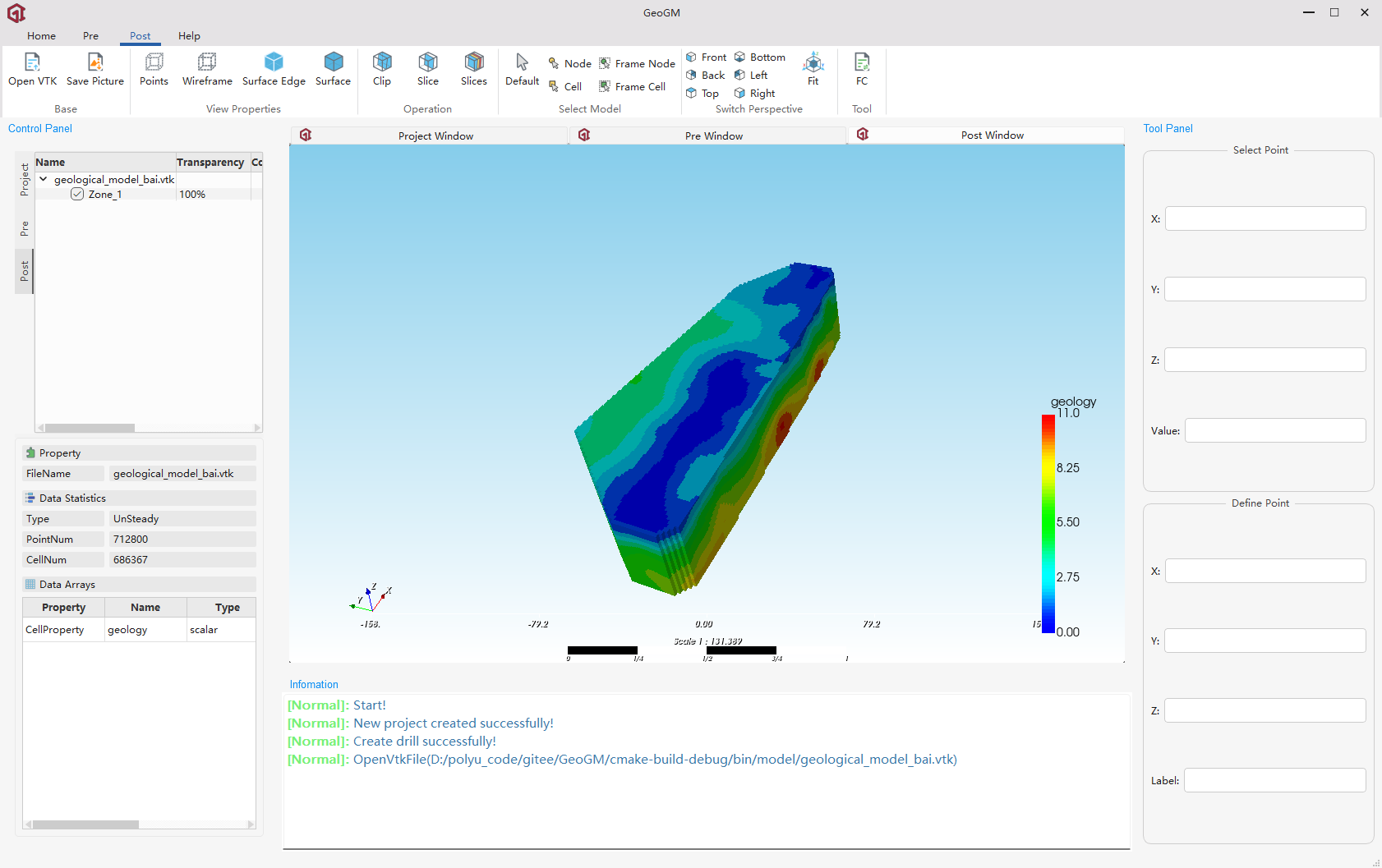Switch view to Wireframe mode
Screen dimensions: 1382x868
(207, 69)
